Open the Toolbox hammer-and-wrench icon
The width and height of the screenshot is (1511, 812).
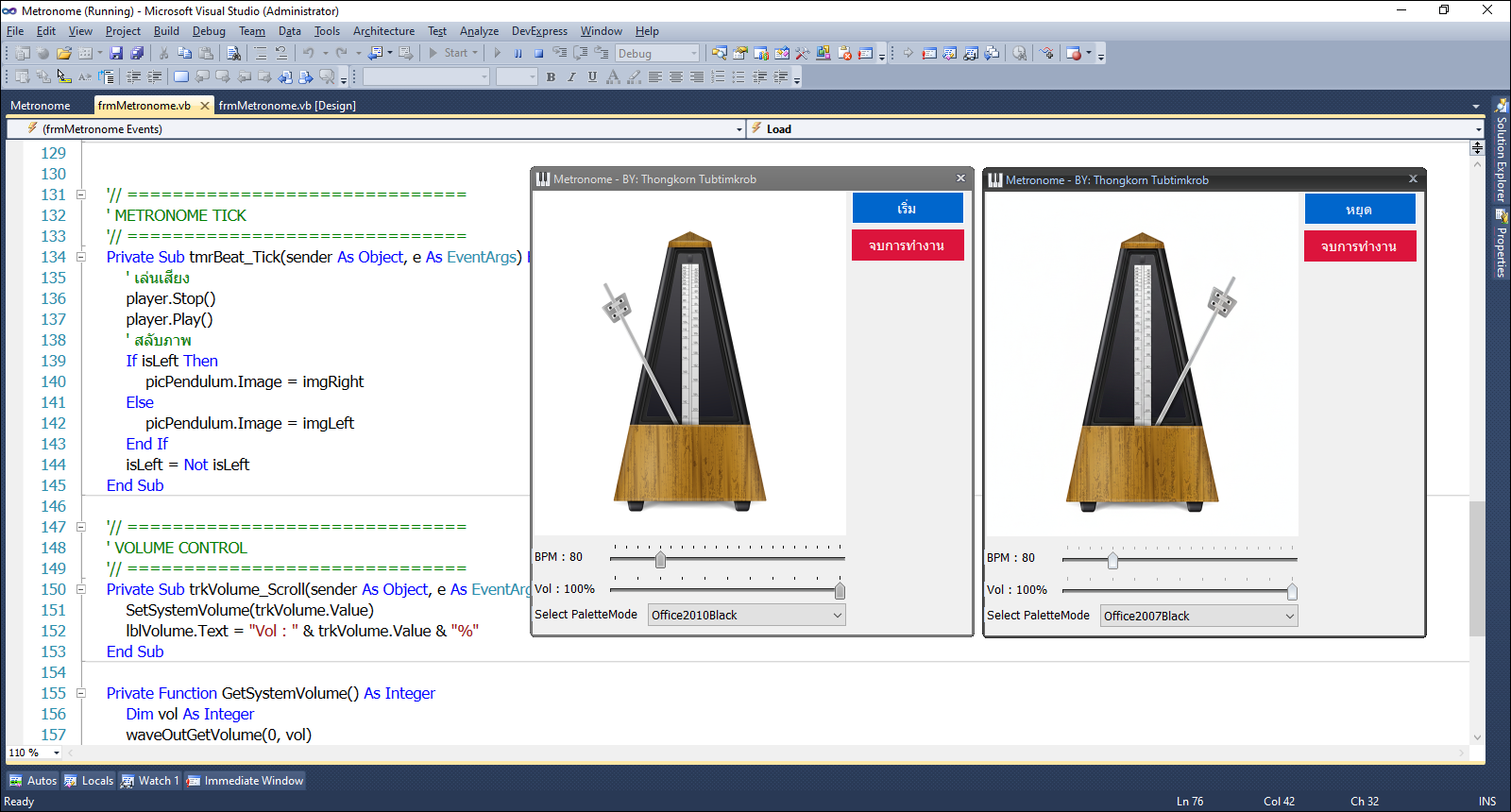[x=802, y=54]
